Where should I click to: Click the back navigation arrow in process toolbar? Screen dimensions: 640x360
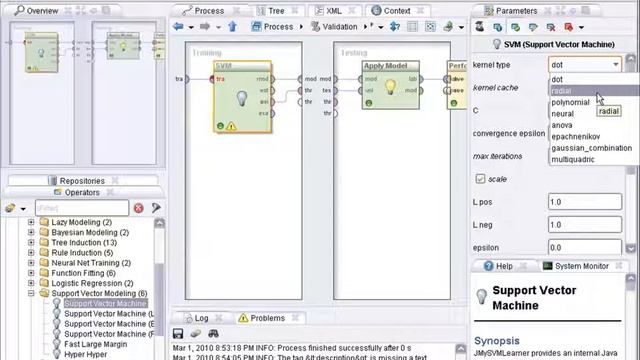tap(178, 27)
